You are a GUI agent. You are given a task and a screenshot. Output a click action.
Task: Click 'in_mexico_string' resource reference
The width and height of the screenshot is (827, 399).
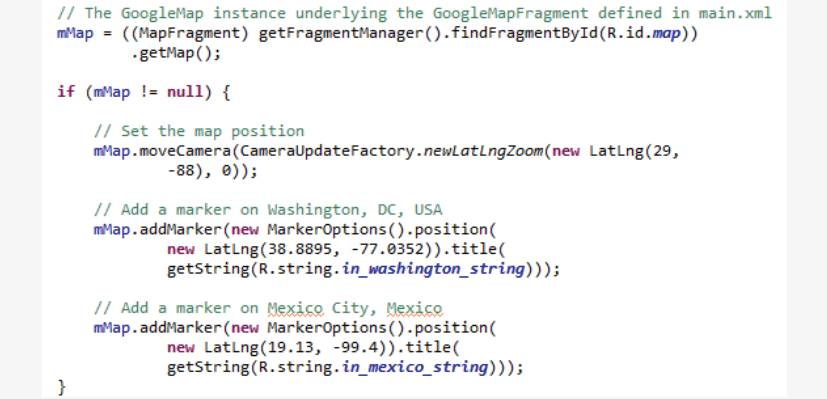[415, 367]
